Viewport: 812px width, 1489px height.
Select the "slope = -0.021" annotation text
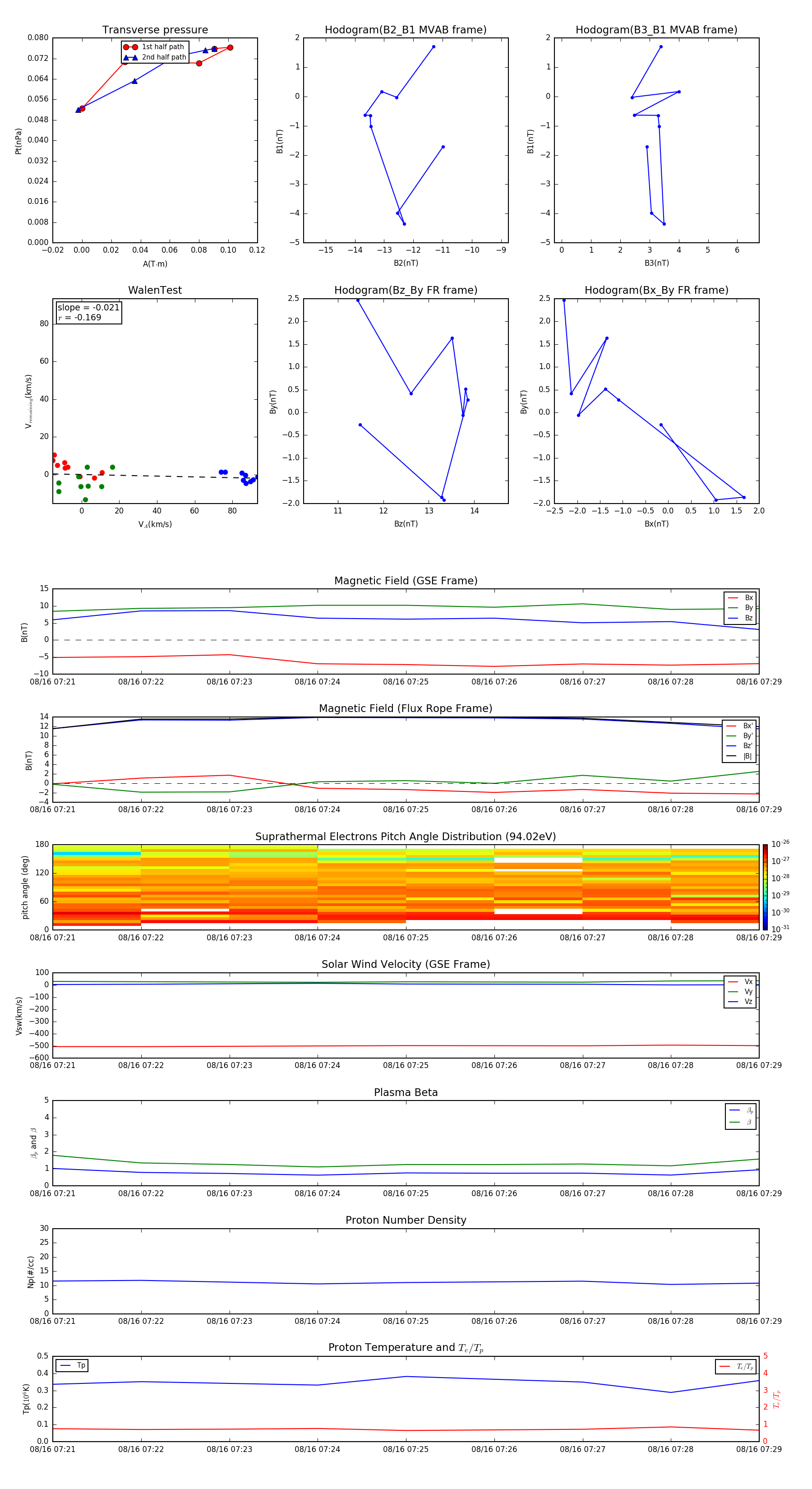[x=88, y=308]
